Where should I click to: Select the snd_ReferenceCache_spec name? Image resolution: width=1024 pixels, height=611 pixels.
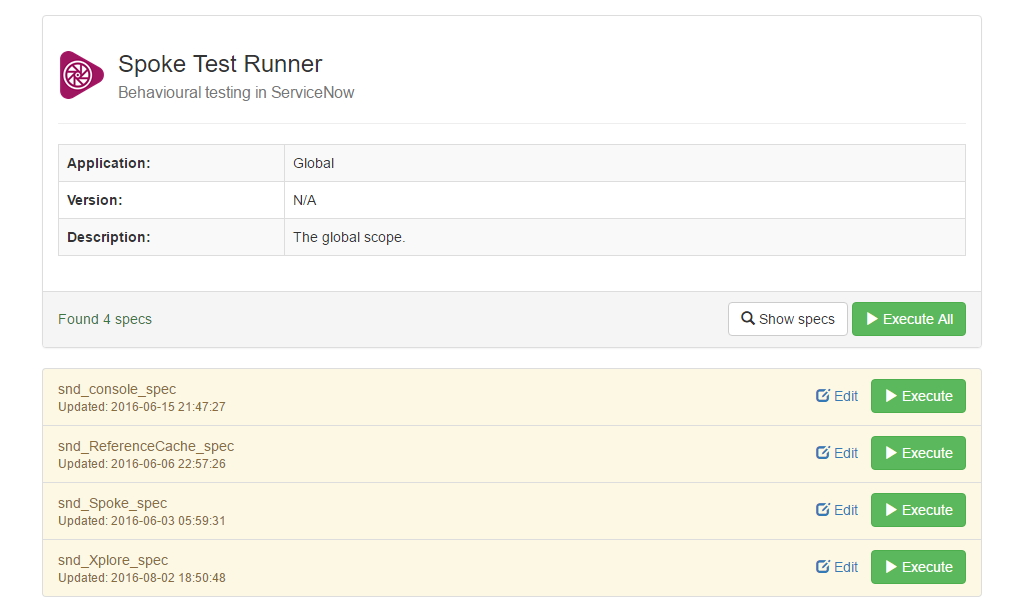tap(146, 446)
